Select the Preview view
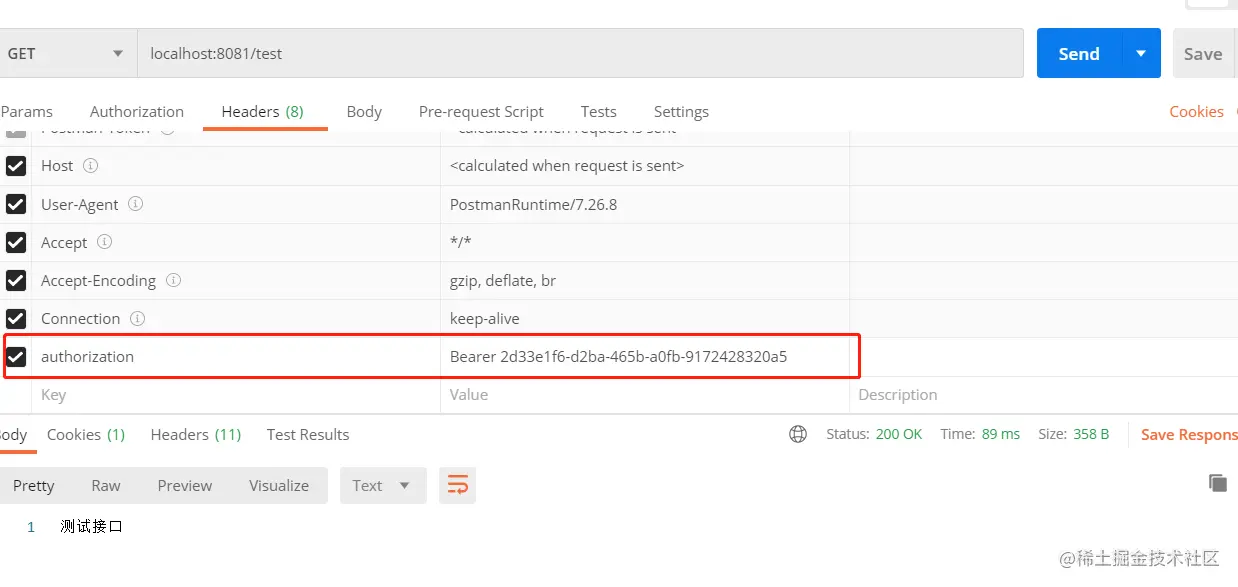The width and height of the screenshot is (1238, 587). click(185, 486)
